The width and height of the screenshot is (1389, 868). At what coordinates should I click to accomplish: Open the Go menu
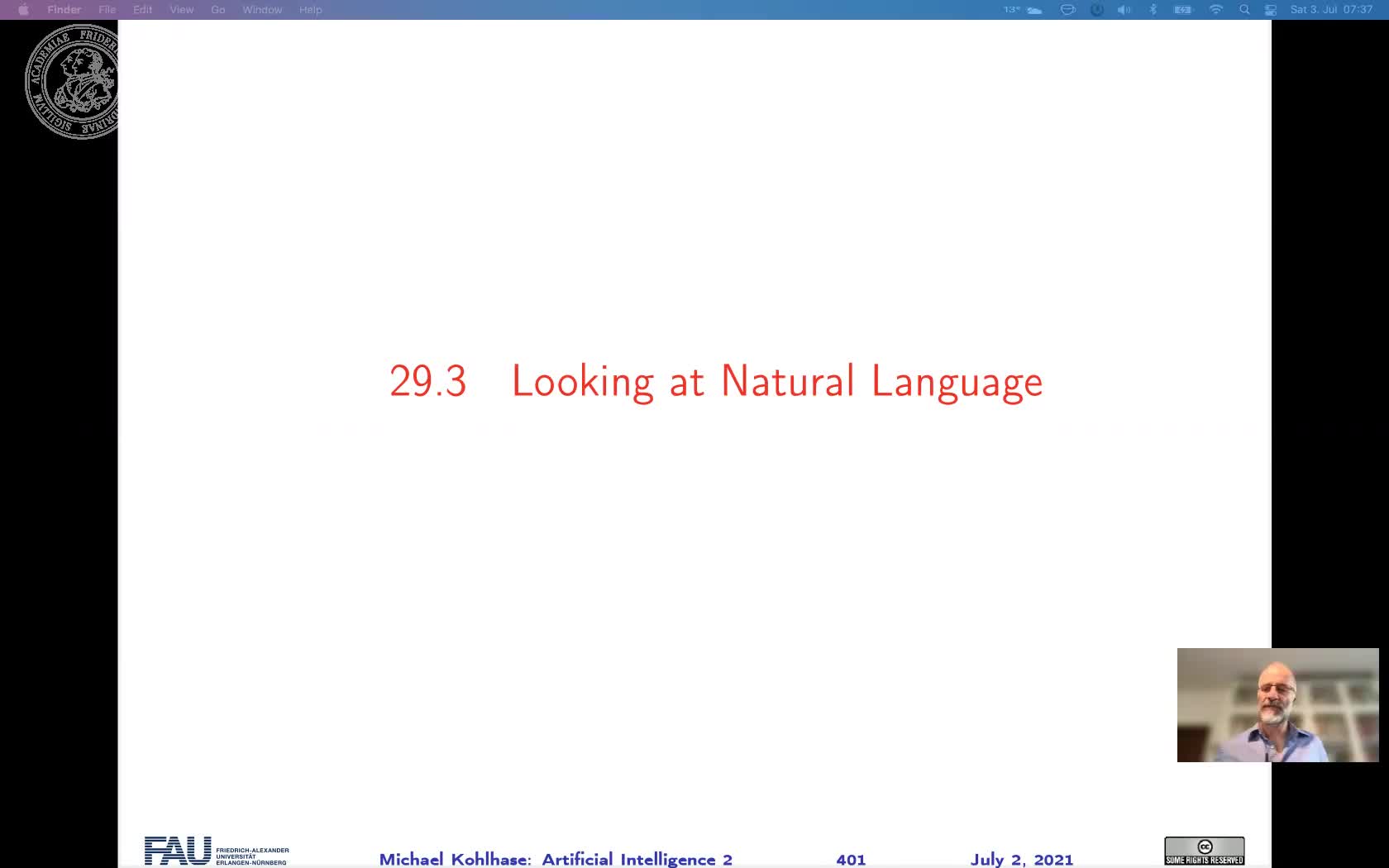[x=217, y=10]
